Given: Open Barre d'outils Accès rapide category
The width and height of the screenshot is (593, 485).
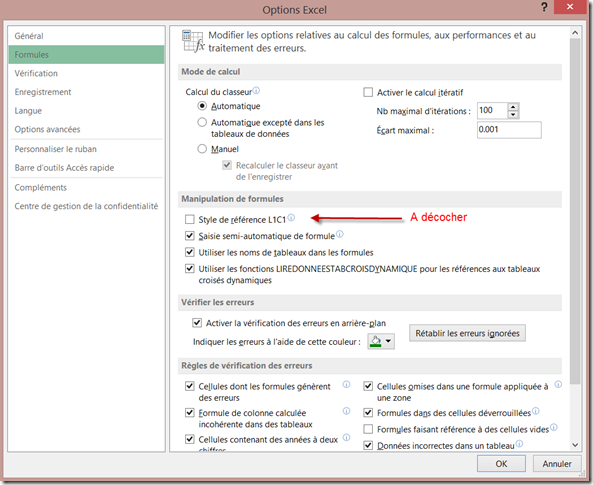Looking at the screenshot, I should tap(86, 168).
